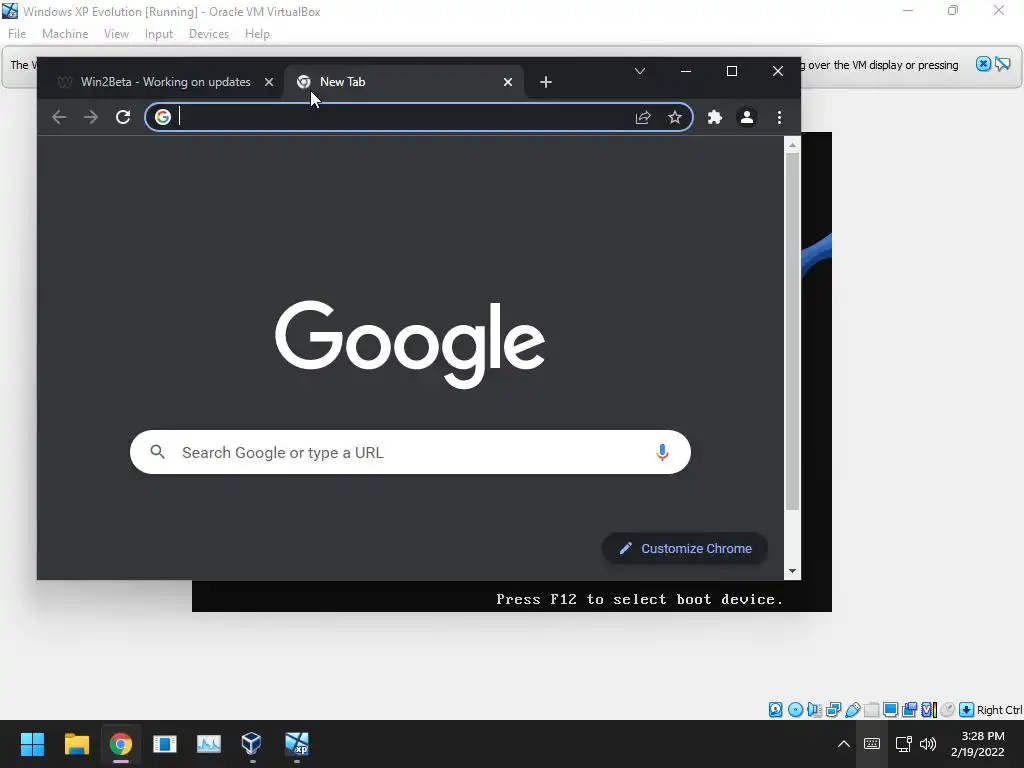The image size is (1024, 768).
Task: Open the VirtualBox Devices menu
Action: [208, 34]
